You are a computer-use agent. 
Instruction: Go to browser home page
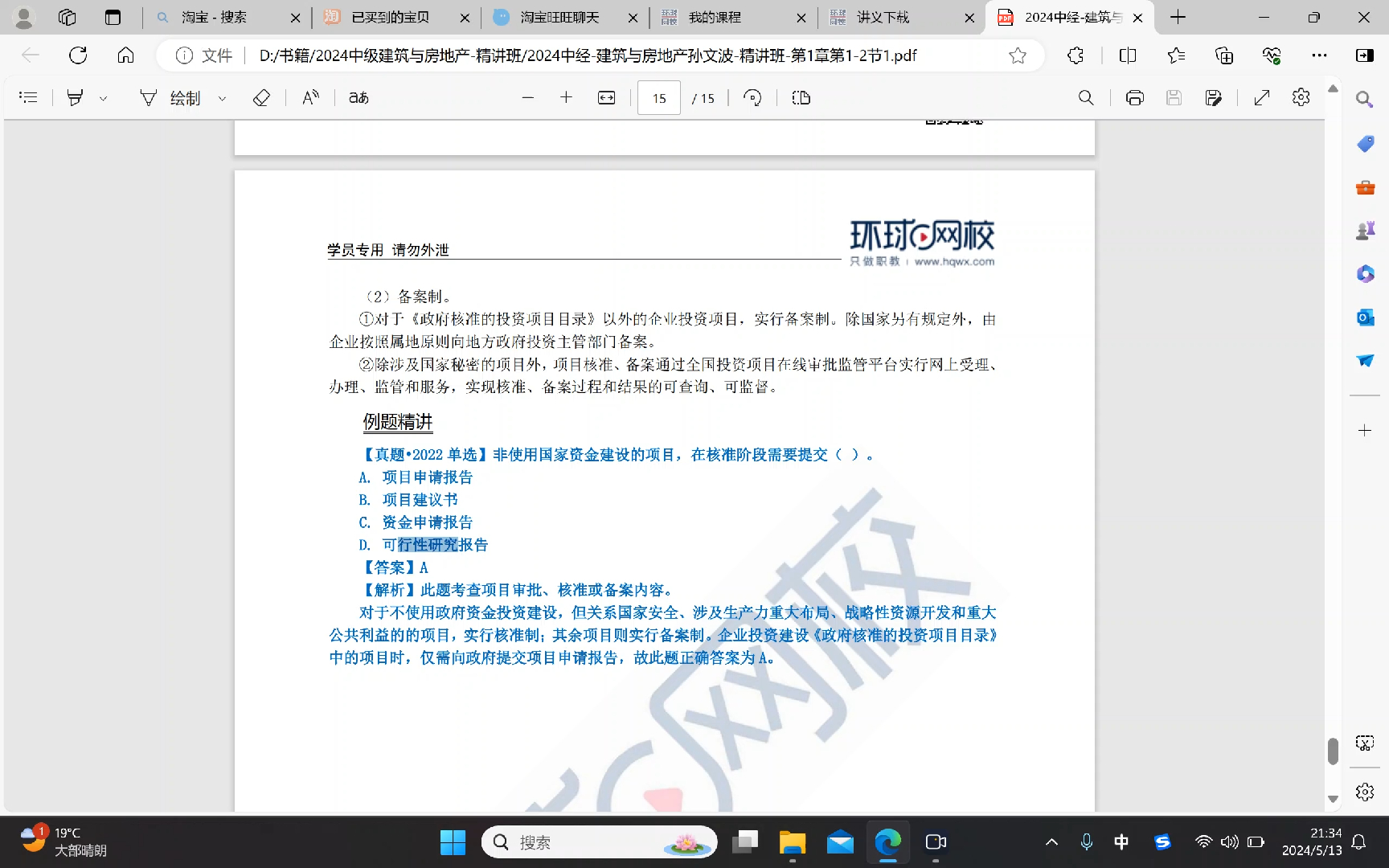click(x=125, y=55)
